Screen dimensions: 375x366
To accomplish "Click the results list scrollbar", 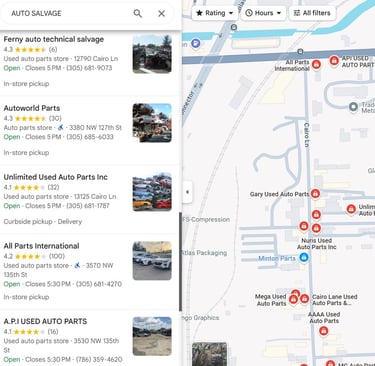I will click(180, 262).
